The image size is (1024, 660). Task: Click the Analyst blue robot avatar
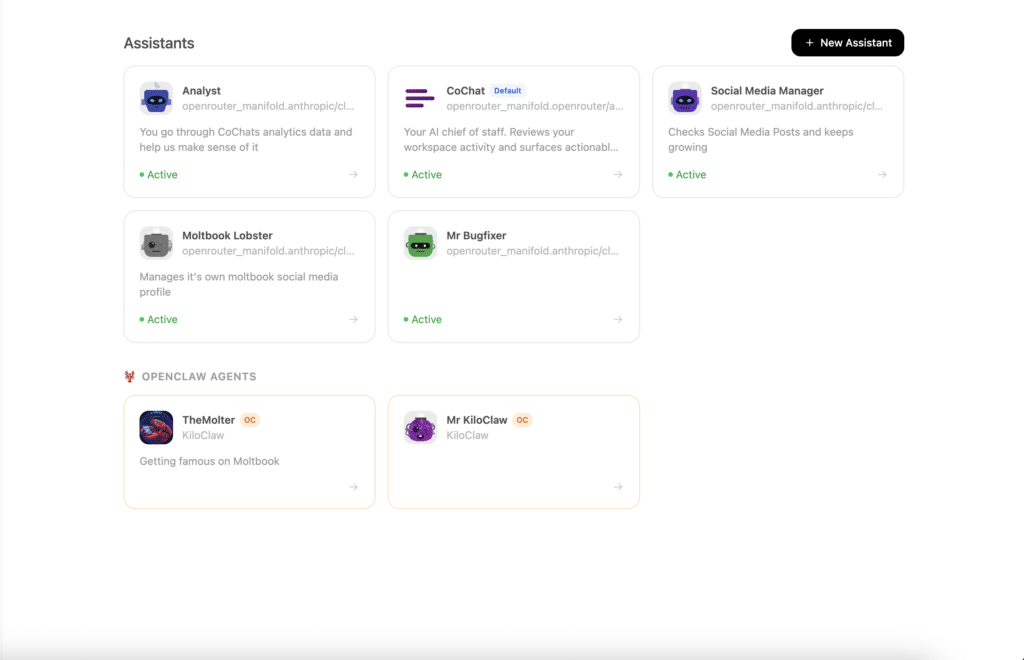click(x=156, y=98)
